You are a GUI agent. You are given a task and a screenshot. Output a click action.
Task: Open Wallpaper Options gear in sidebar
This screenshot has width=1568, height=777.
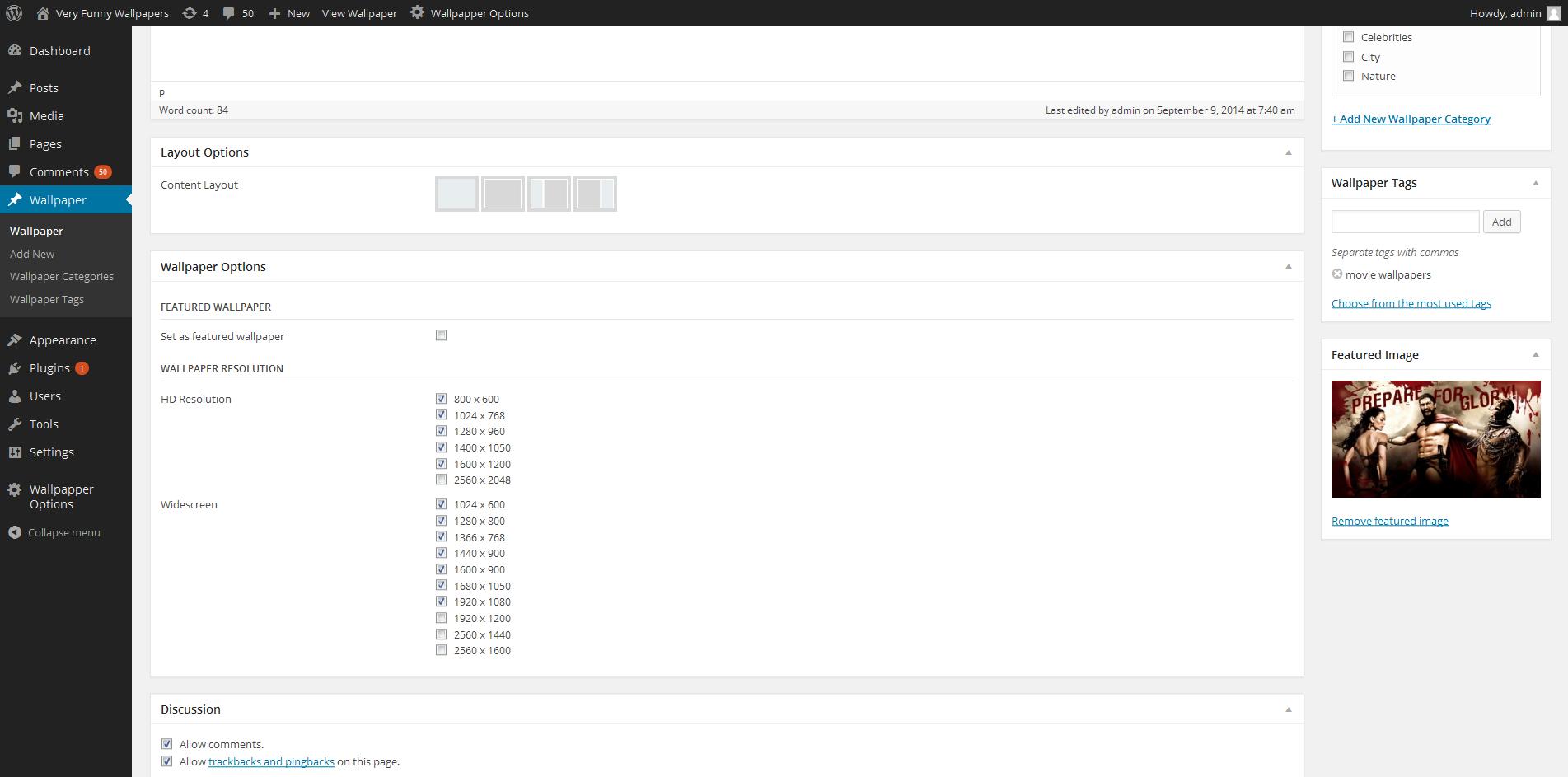[15, 490]
